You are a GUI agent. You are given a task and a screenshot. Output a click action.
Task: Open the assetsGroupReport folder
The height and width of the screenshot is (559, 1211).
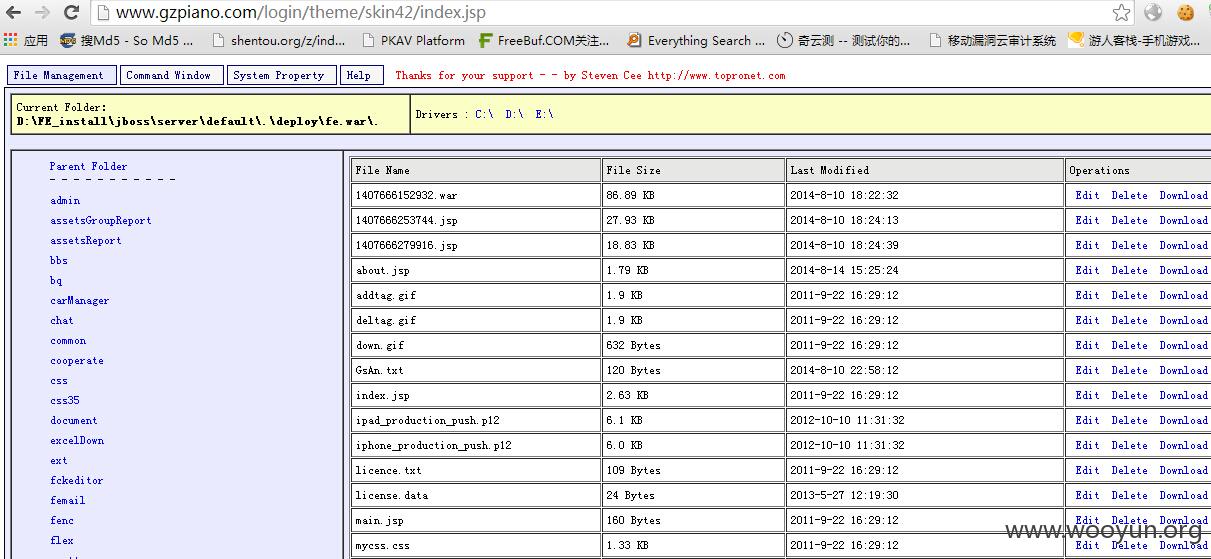pos(101,221)
